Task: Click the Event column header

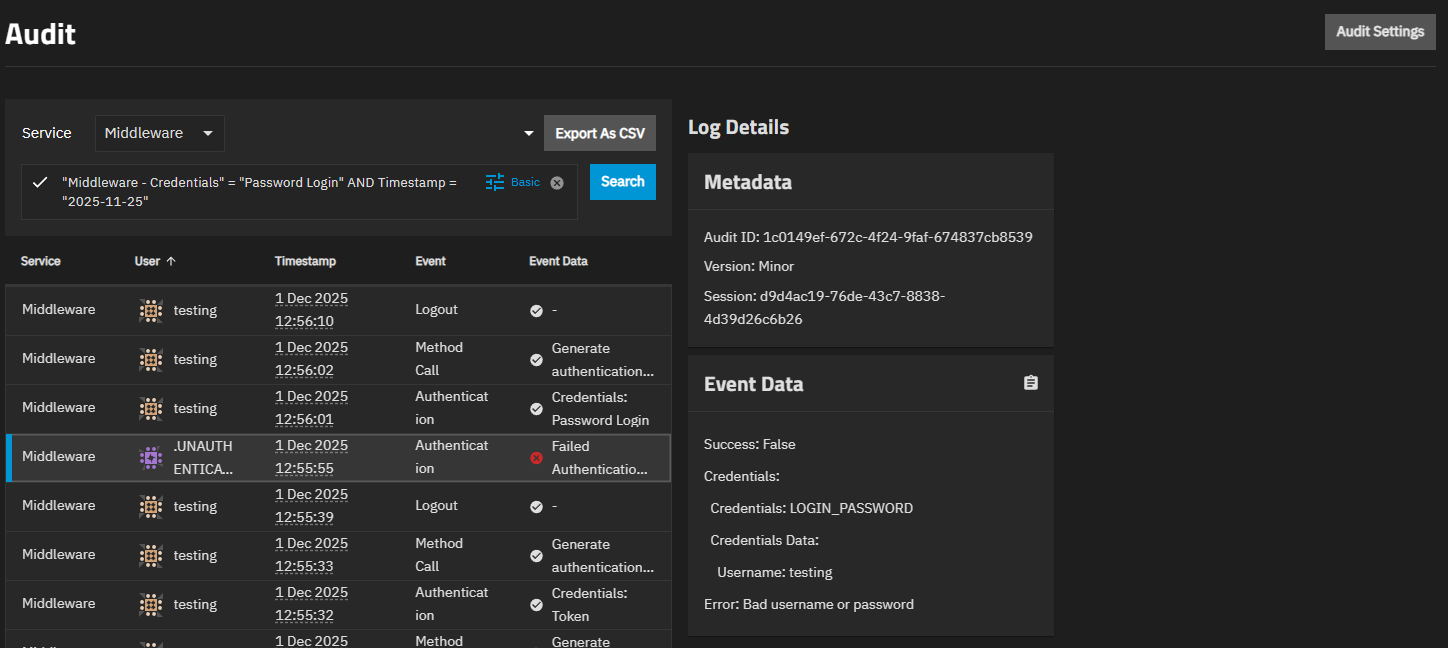Action: point(430,261)
